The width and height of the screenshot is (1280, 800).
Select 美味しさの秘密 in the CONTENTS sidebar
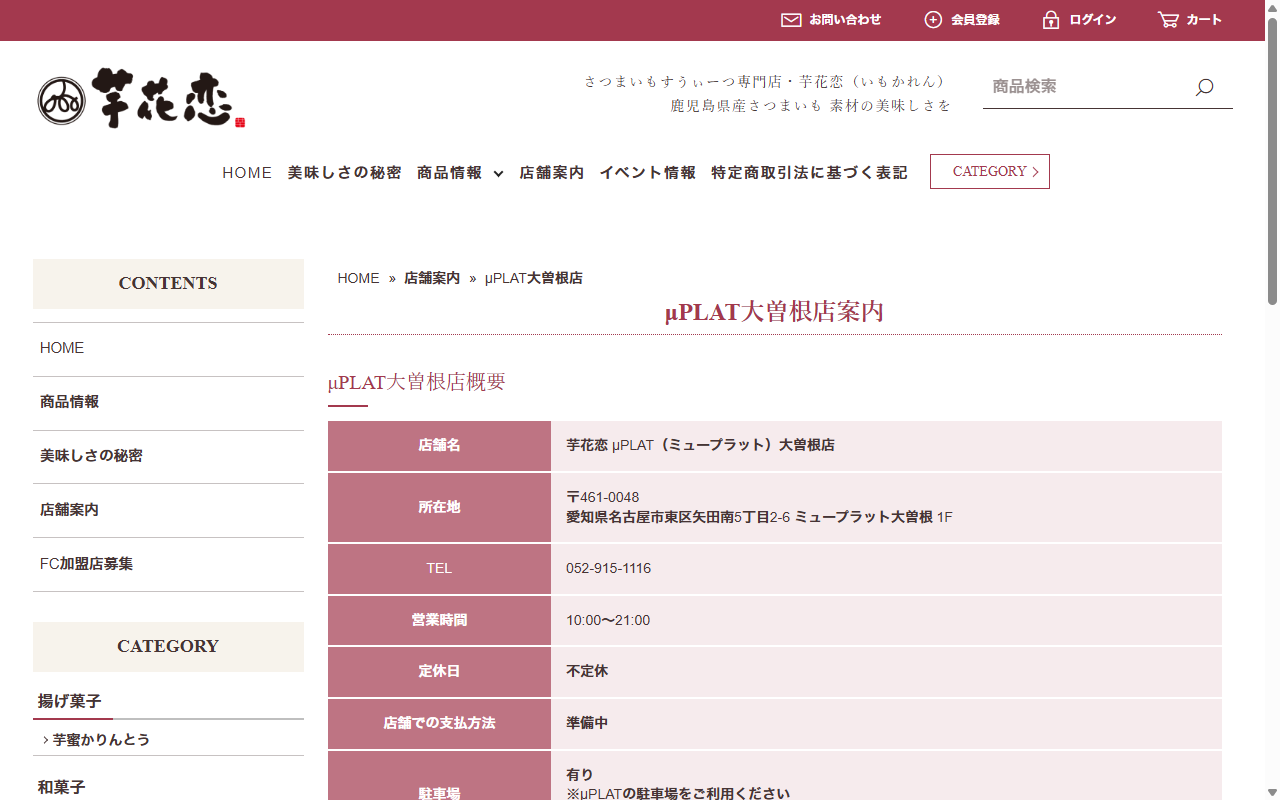(168, 456)
